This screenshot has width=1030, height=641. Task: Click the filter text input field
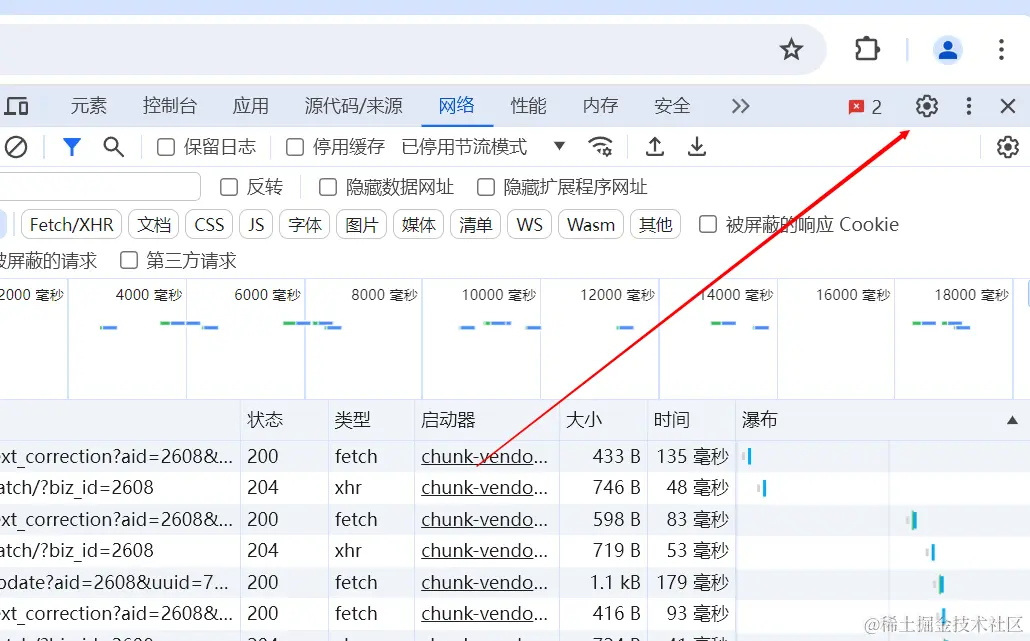pos(99,187)
